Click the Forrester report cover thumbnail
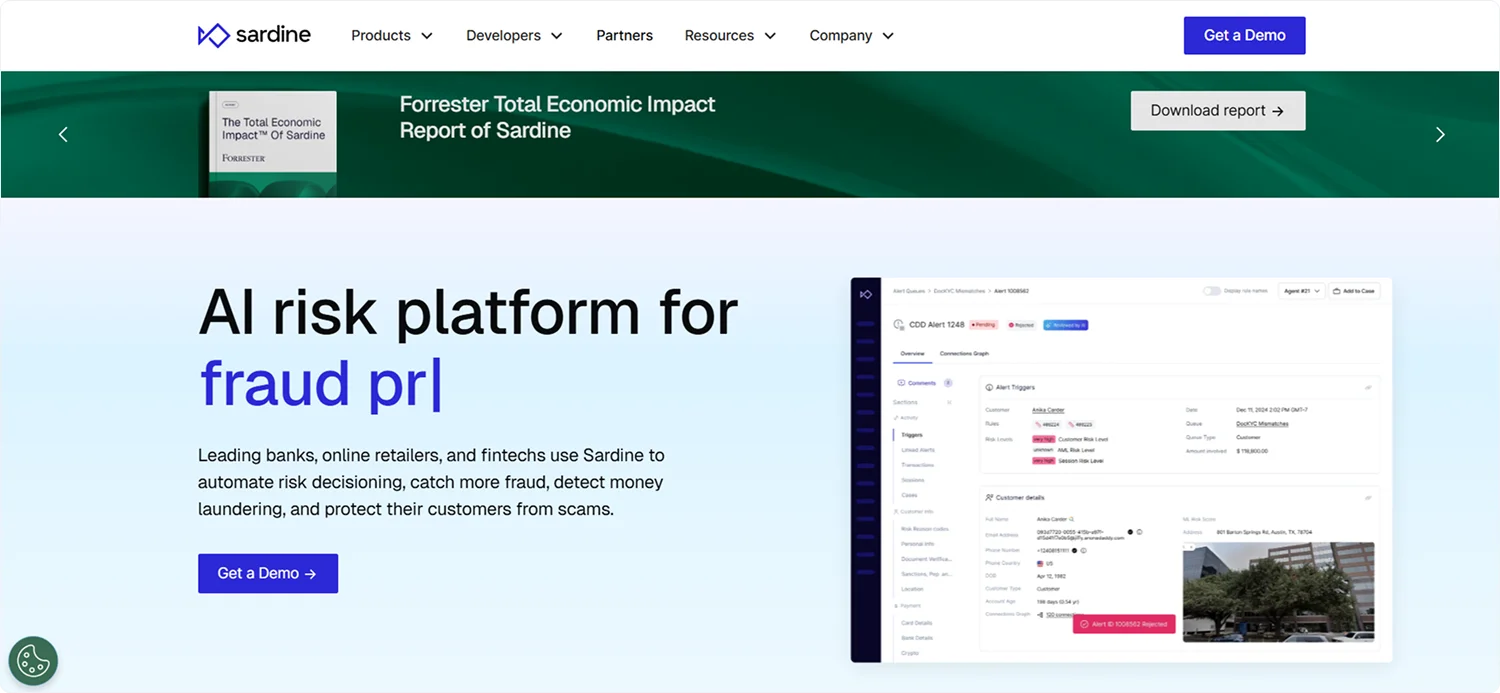This screenshot has height=693, width=1500. (x=273, y=144)
